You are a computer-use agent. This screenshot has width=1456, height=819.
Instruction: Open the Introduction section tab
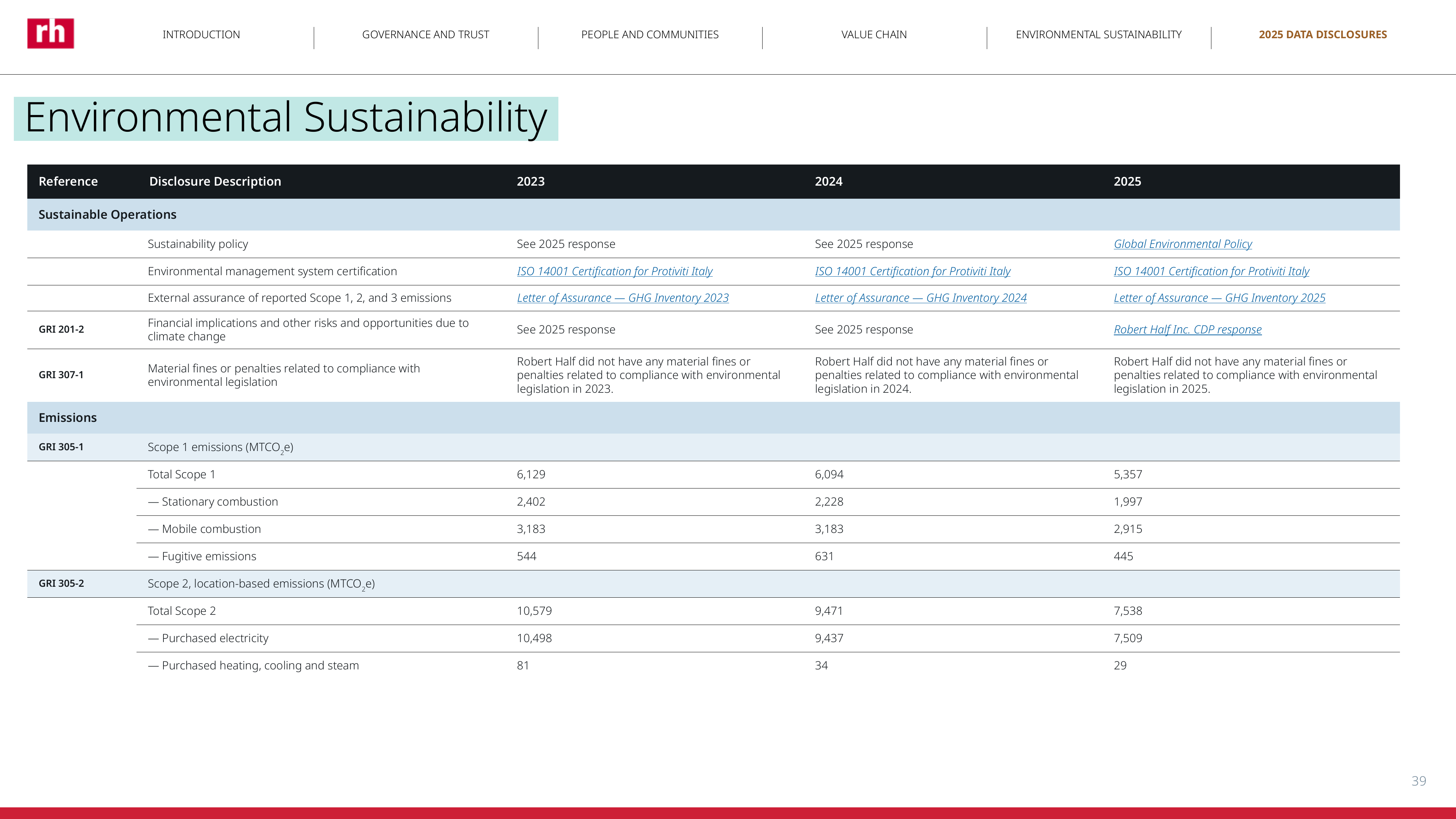(x=201, y=35)
